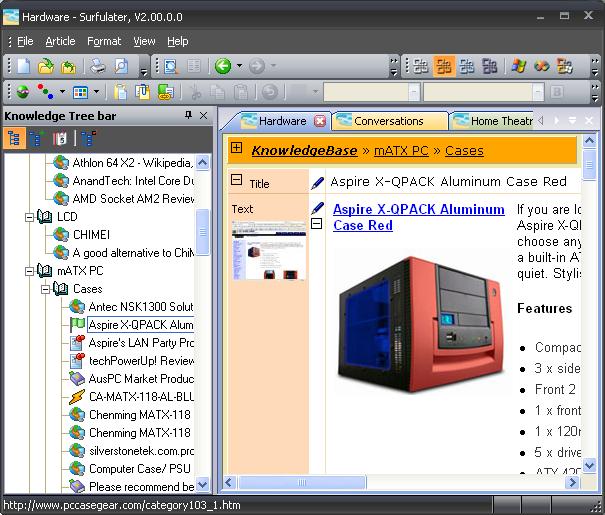The image size is (605, 515).
Task: Click the green ball with glasses icon
Action: point(23,92)
